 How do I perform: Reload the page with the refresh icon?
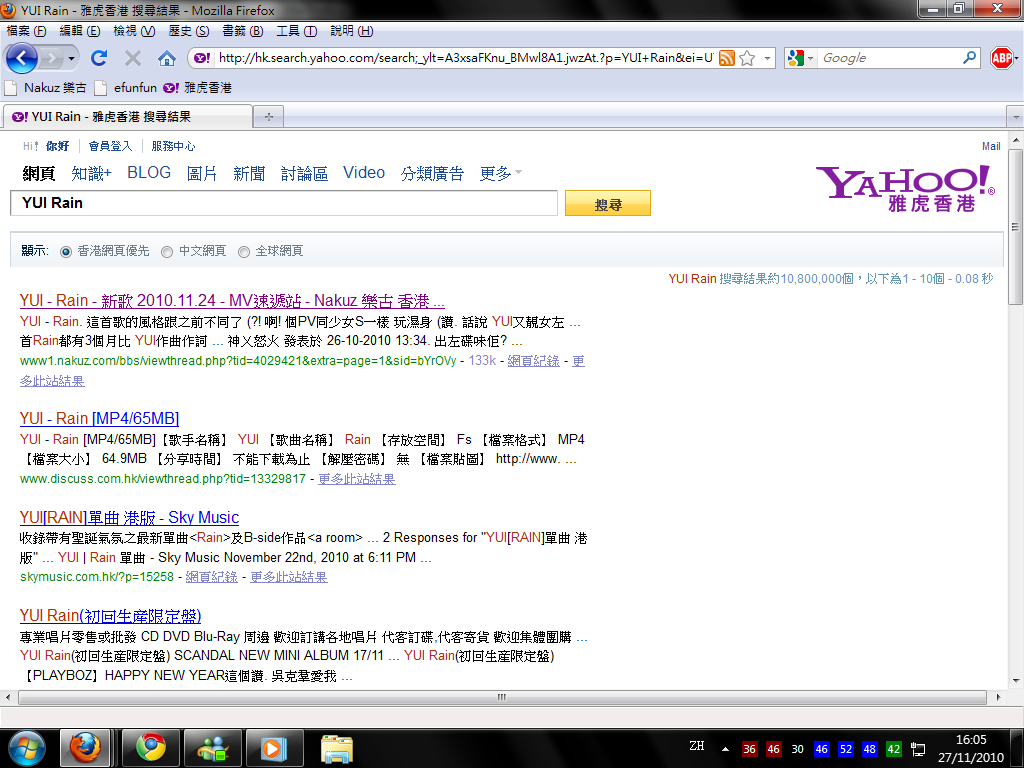pyautogui.click(x=99, y=58)
